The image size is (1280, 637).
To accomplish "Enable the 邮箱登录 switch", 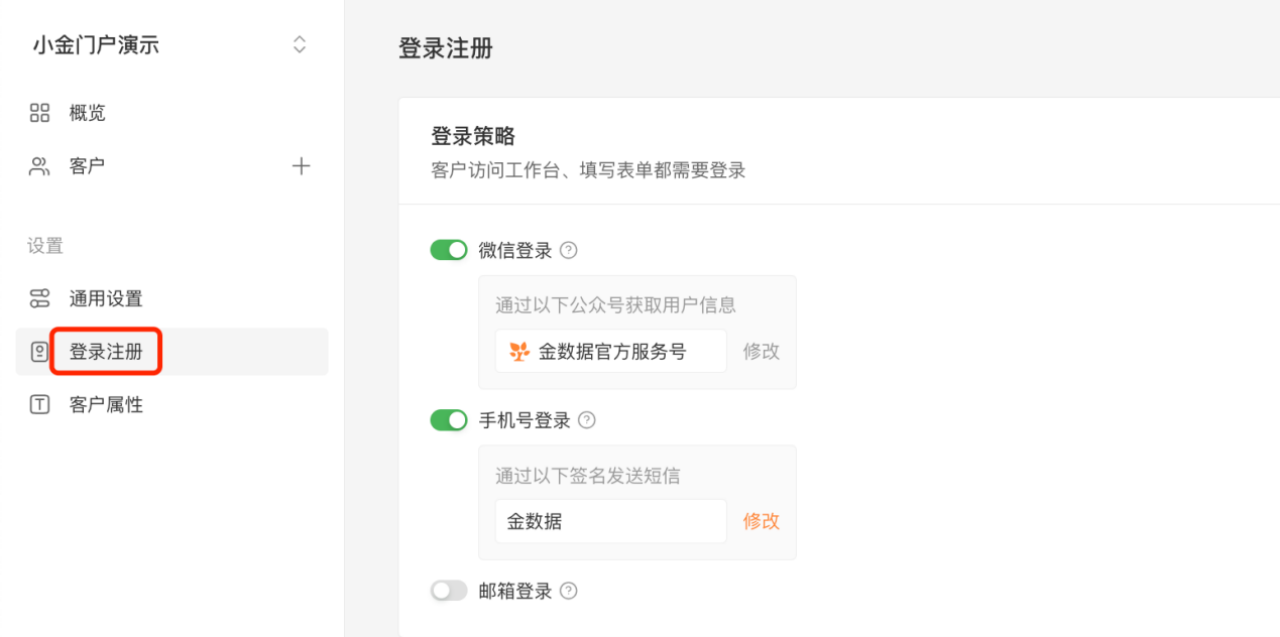I will pyautogui.click(x=449, y=591).
